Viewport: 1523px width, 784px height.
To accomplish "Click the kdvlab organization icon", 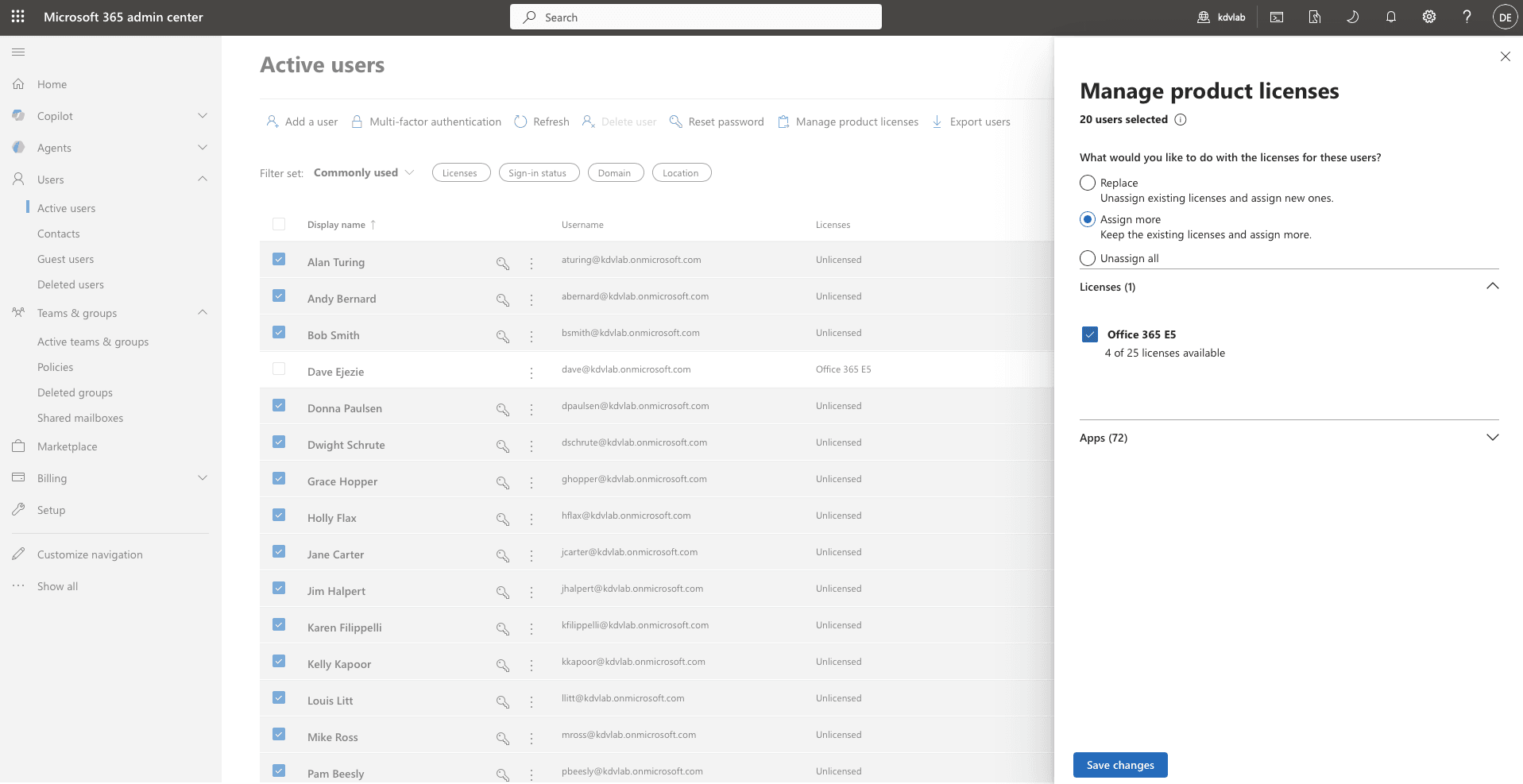I will [x=1204, y=17].
